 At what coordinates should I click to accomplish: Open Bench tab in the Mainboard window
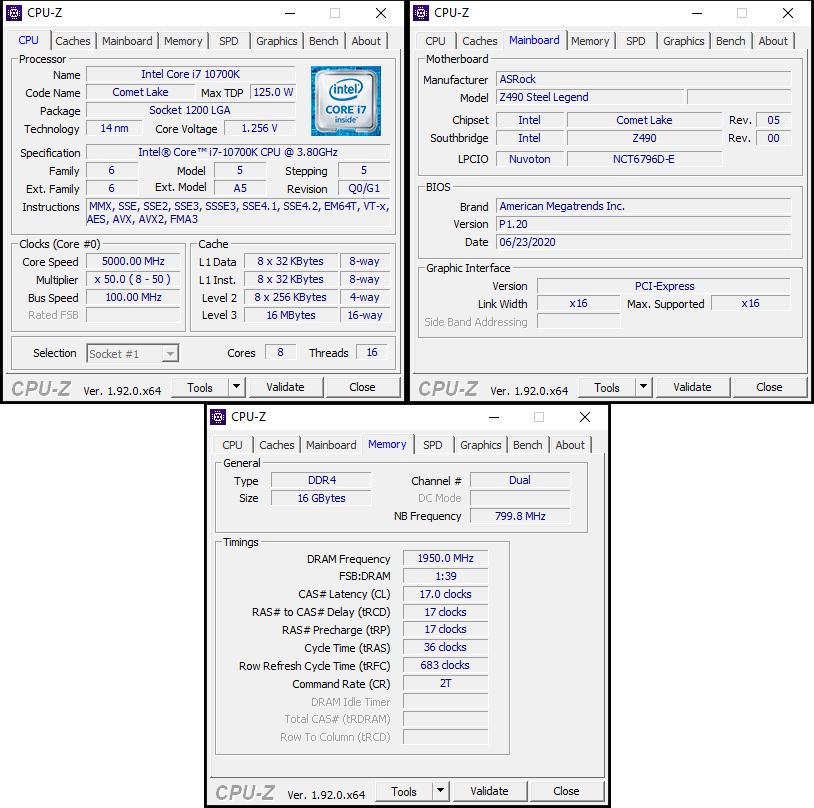(730, 41)
